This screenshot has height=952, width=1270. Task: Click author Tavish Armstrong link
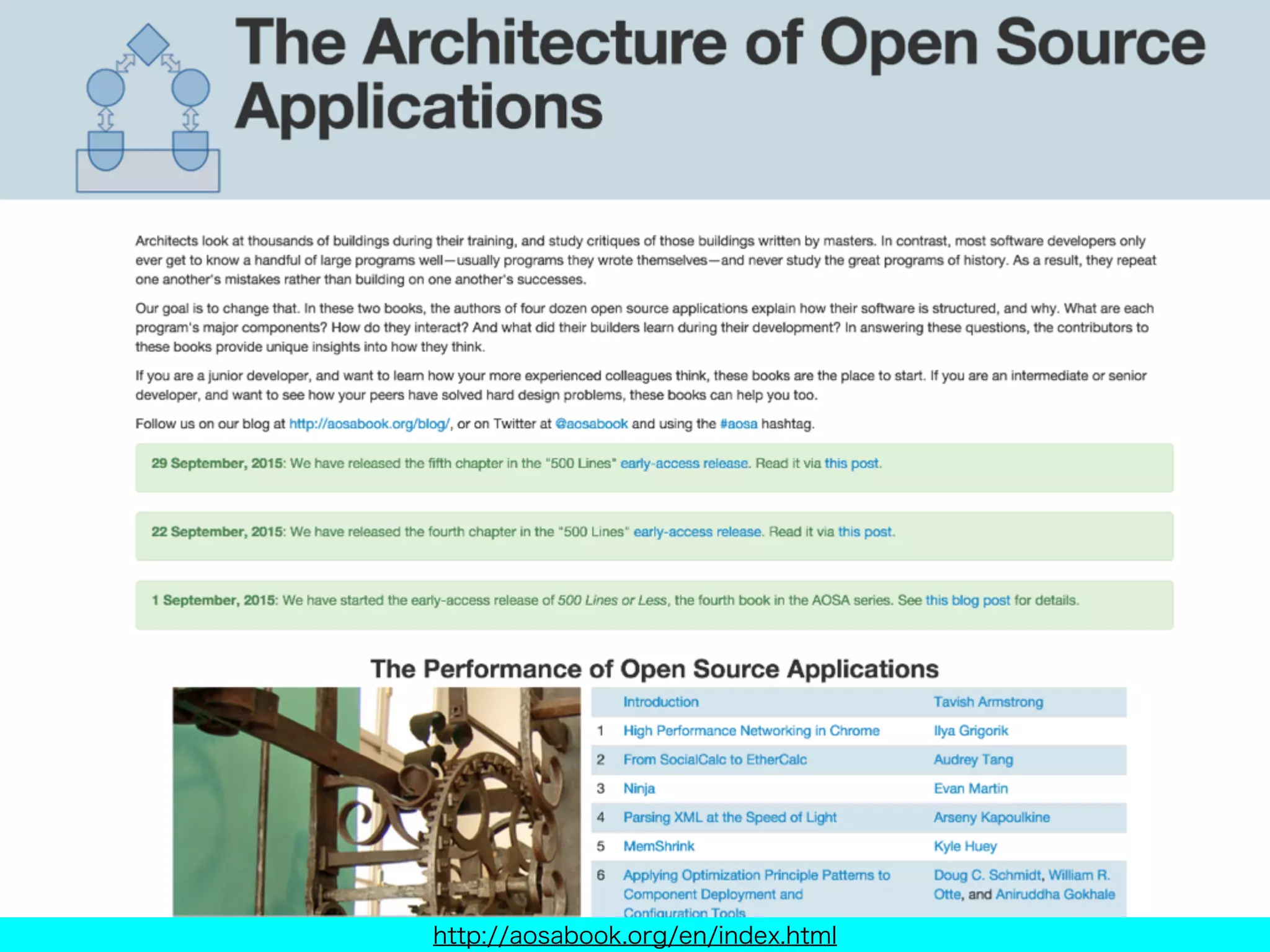click(x=988, y=702)
